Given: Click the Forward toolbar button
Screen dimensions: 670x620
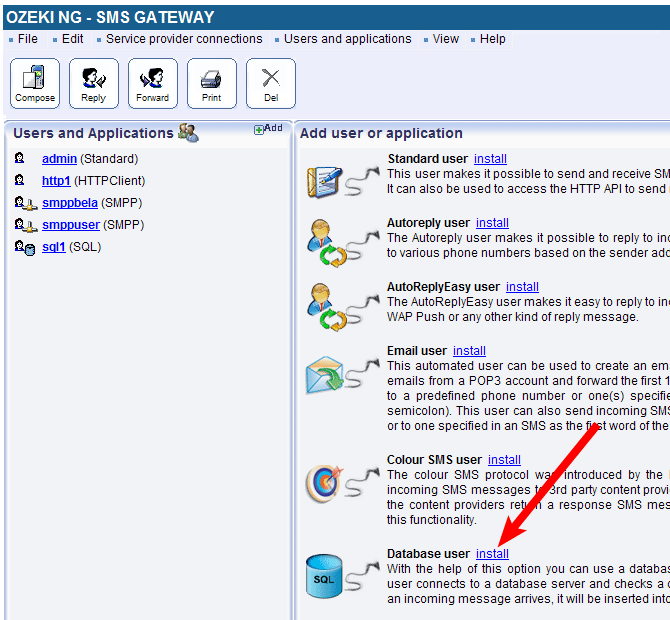Looking at the screenshot, I should click(153, 83).
